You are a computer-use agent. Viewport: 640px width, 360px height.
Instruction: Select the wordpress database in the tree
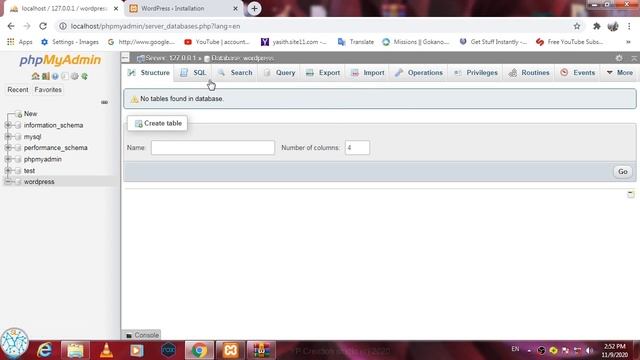tap(39, 182)
